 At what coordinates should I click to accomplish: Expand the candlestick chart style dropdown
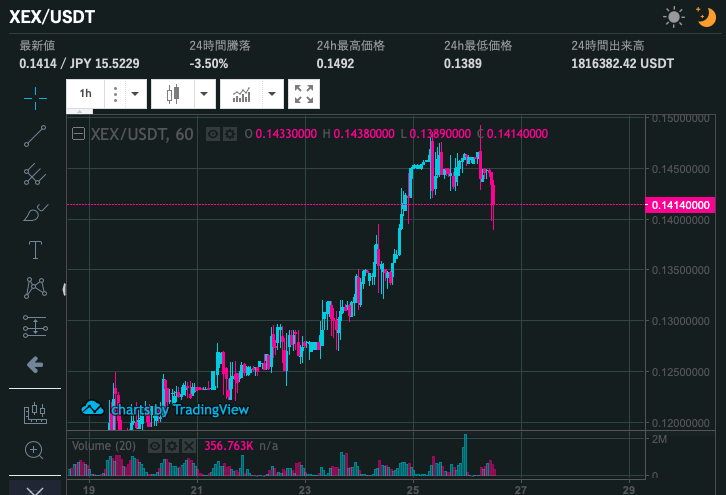pos(204,95)
